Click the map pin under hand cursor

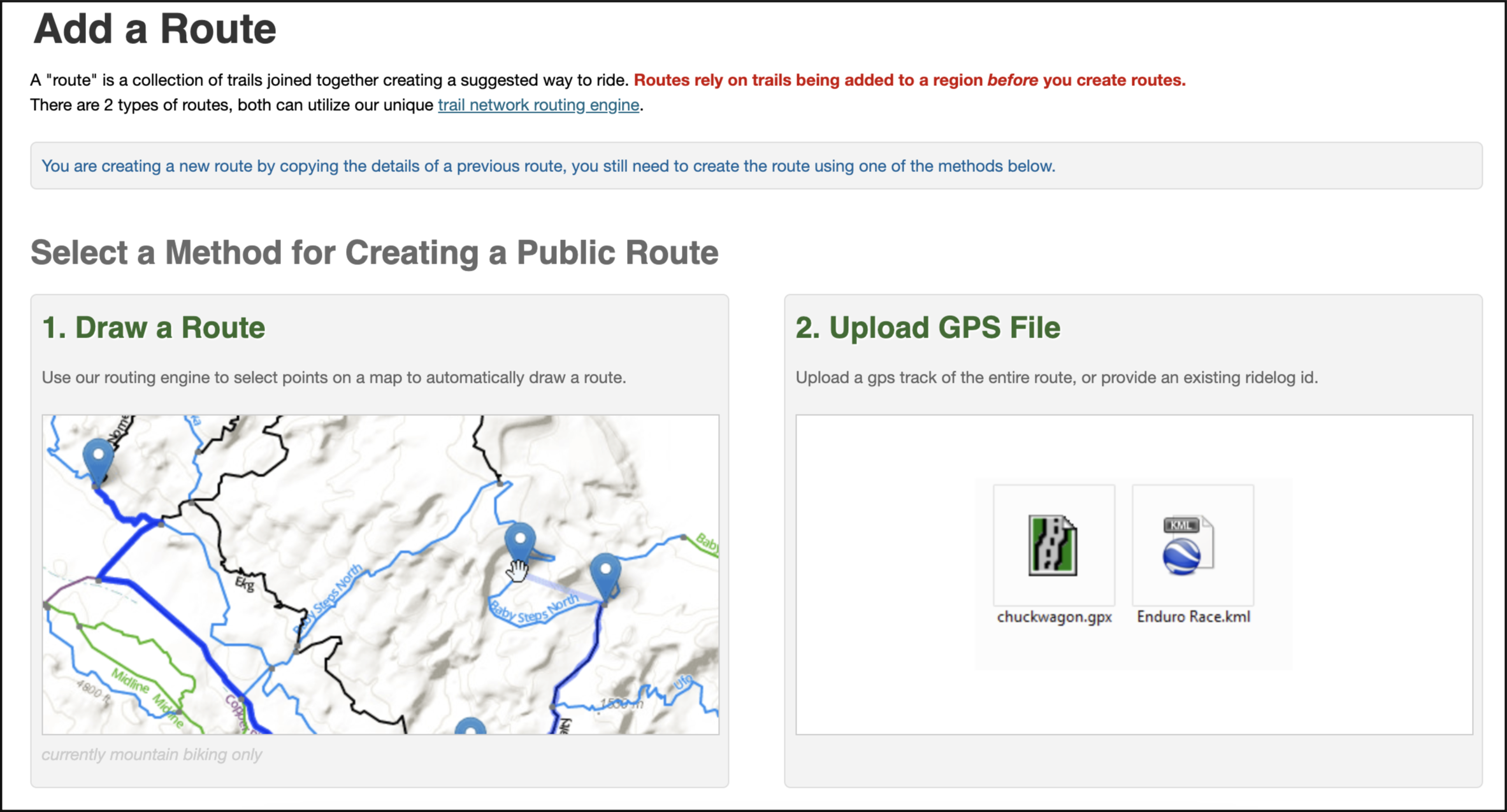pos(520,540)
